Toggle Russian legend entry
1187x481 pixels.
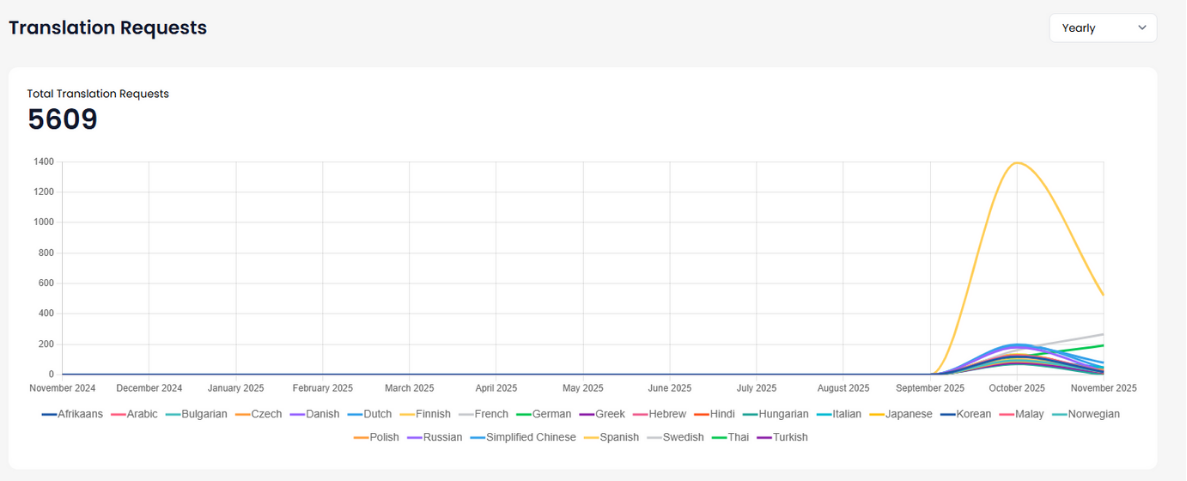coord(435,437)
